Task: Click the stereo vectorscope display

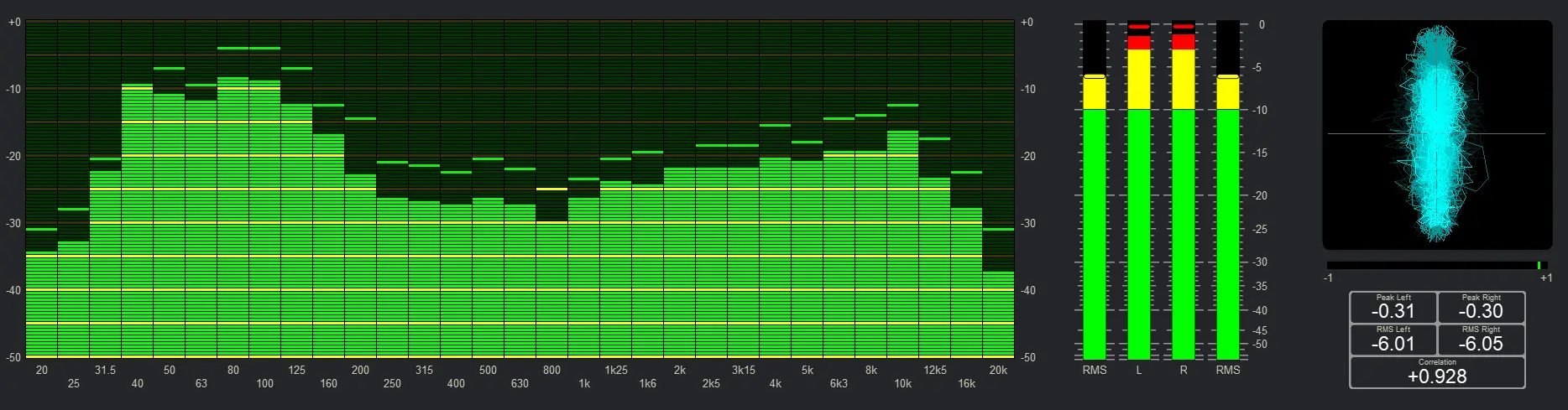Action: pyautogui.click(x=1437, y=134)
